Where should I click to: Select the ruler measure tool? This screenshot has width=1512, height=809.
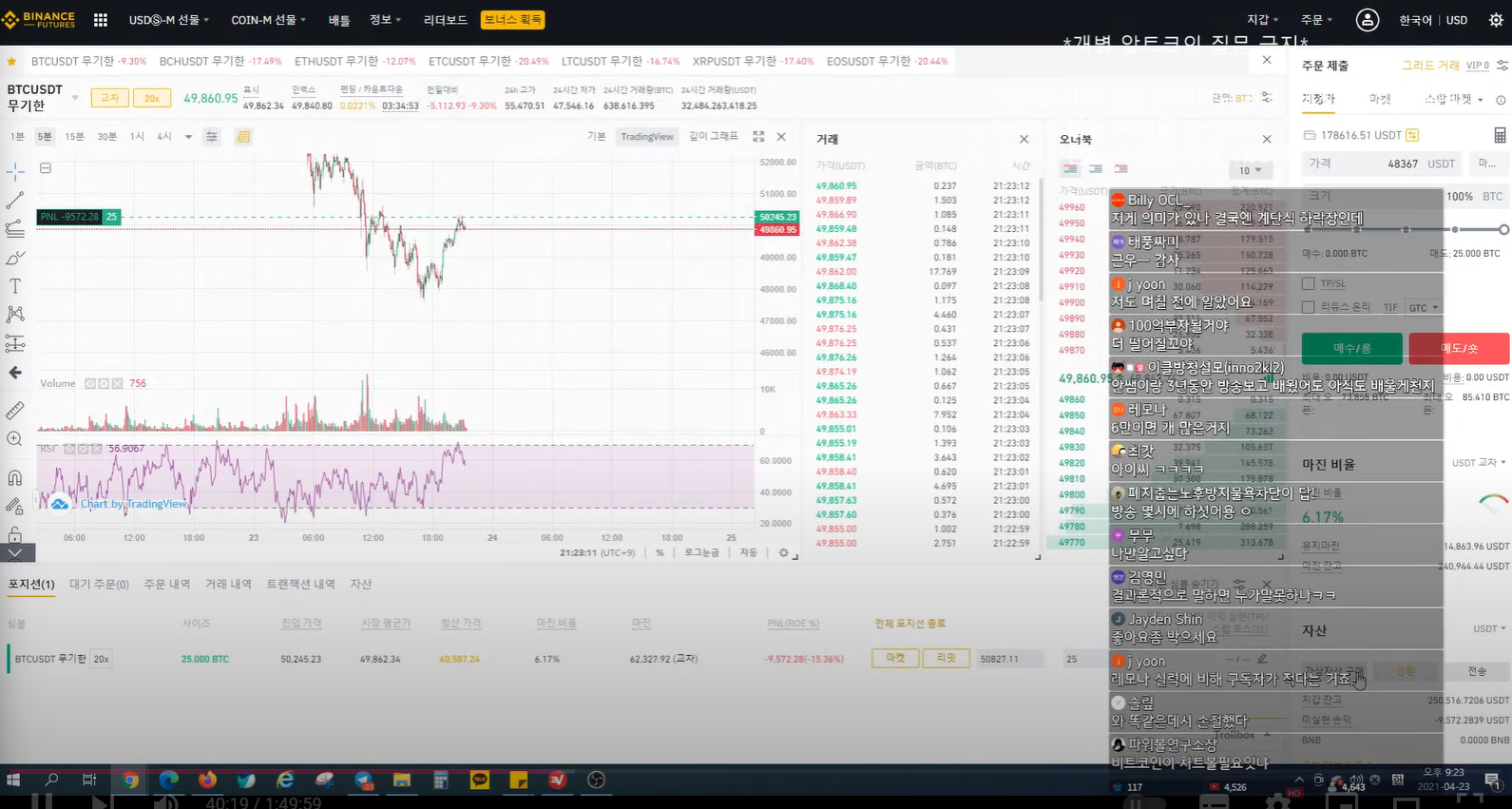[x=15, y=411]
